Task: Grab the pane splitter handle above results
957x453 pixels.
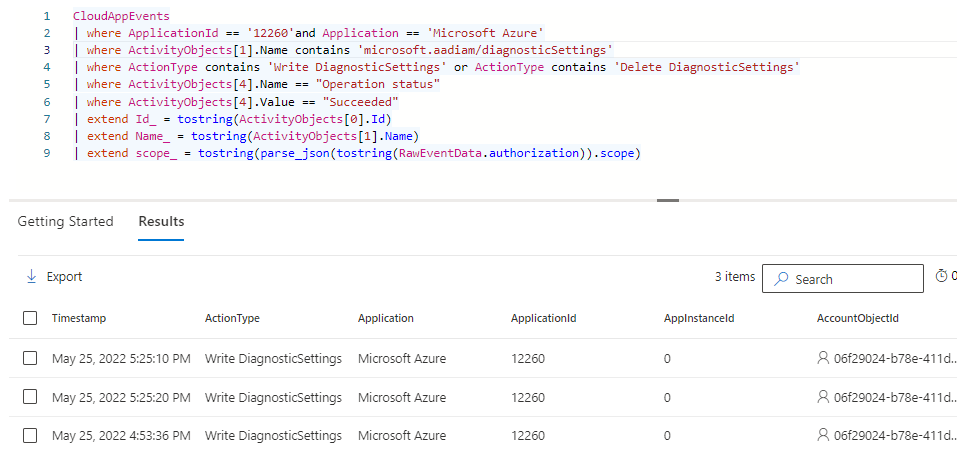Action: (667, 200)
